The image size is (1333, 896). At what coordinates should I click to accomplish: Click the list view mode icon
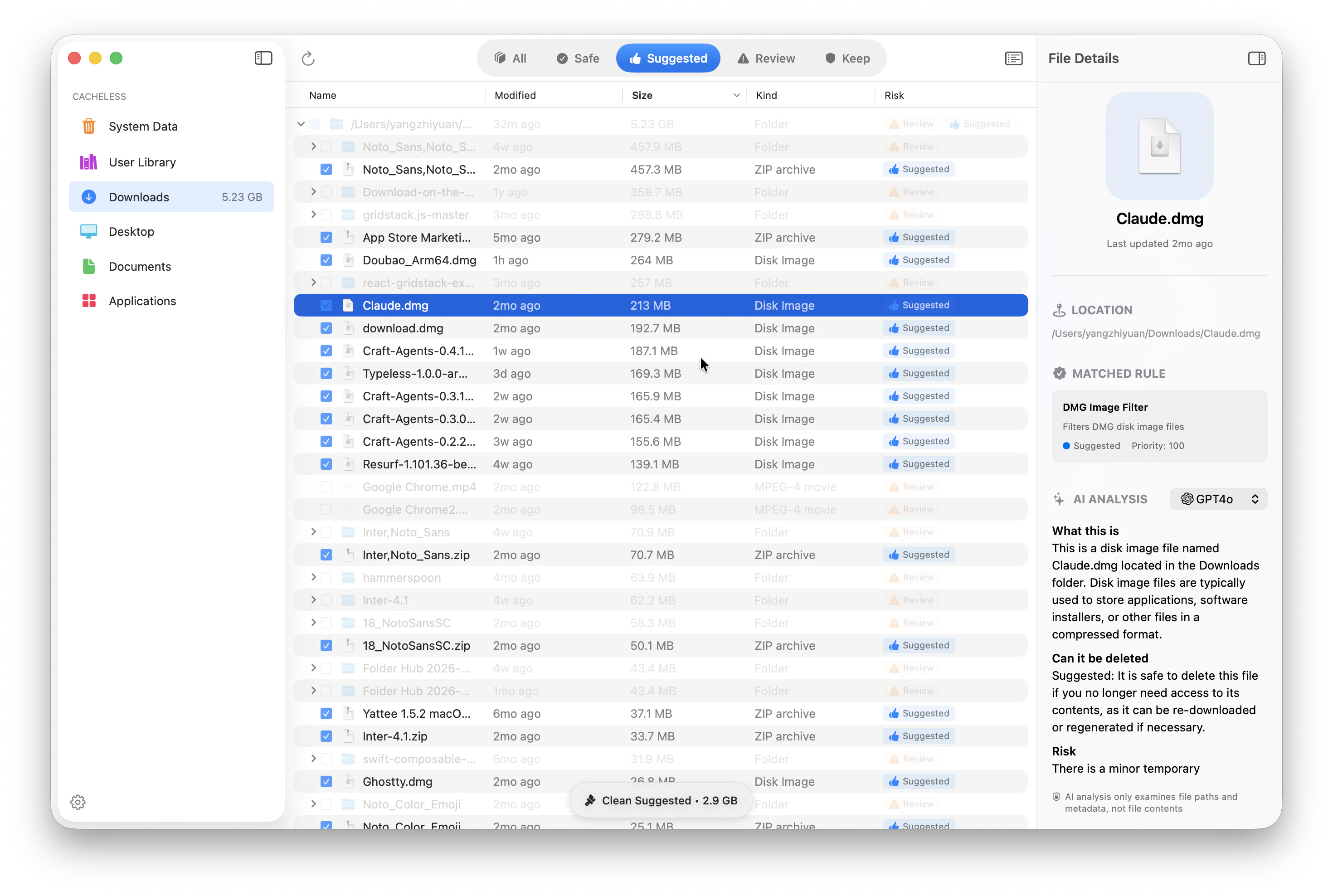click(1014, 58)
